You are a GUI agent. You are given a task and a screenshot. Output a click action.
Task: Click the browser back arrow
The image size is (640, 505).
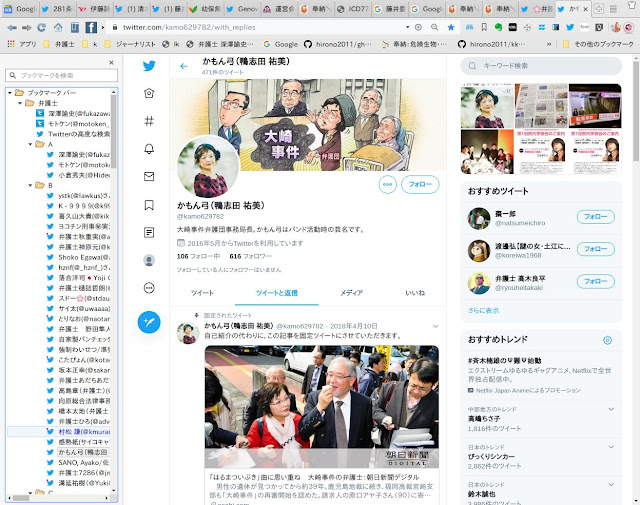[12, 27]
